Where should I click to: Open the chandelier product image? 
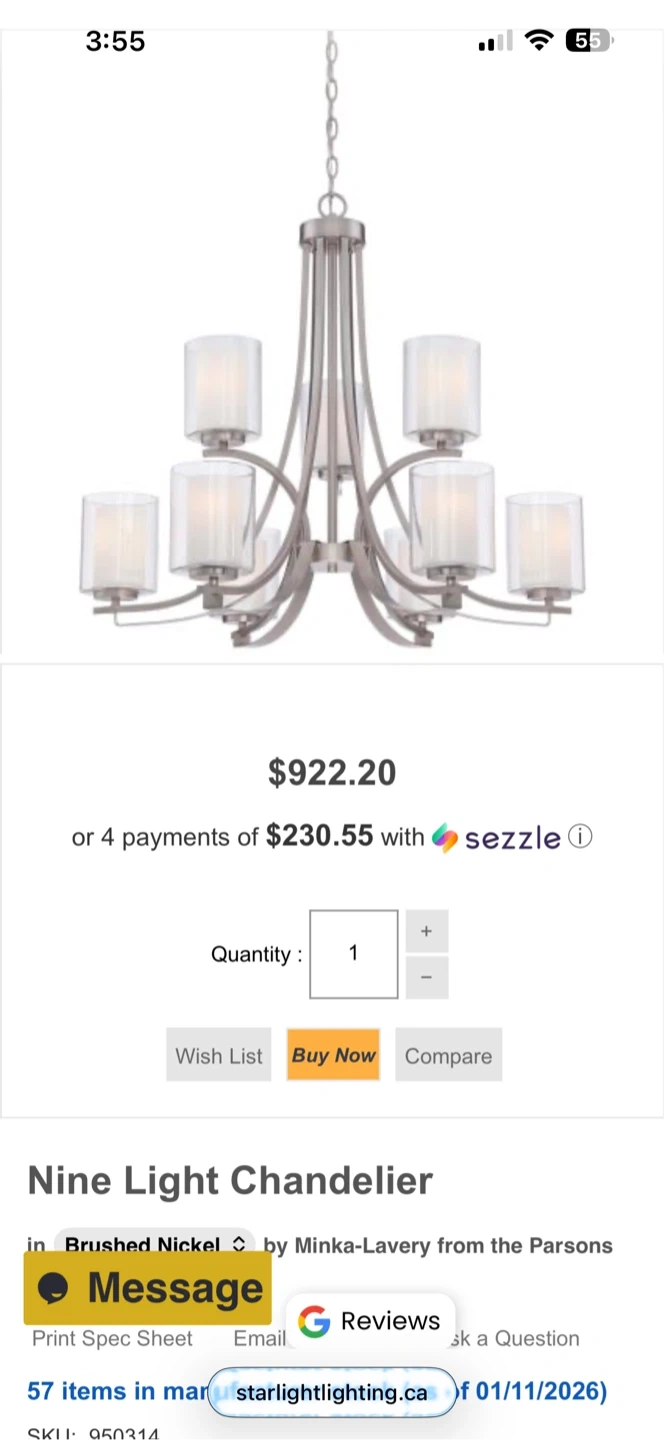332,400
